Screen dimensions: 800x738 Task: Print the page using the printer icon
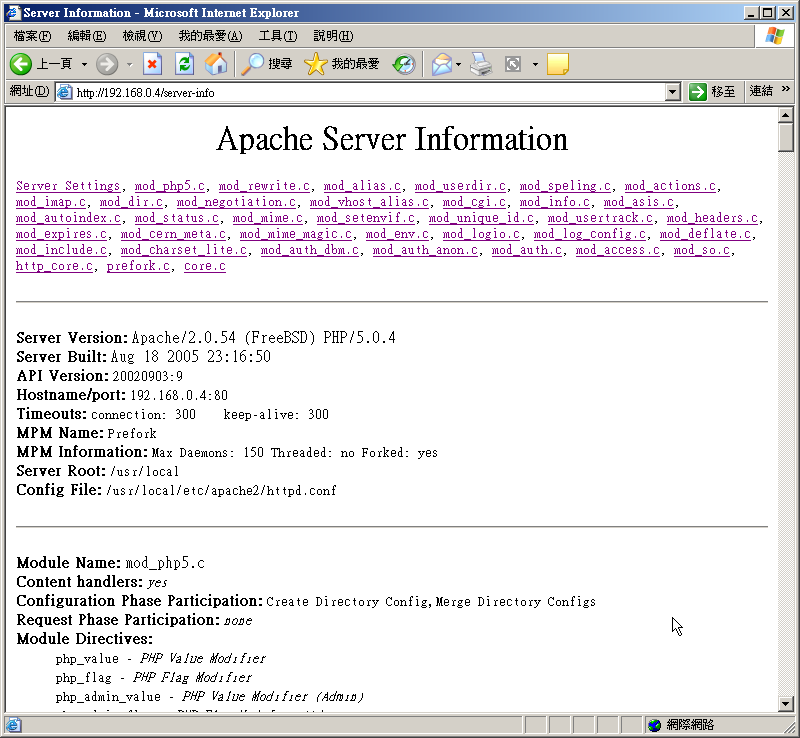coord(482,64)
